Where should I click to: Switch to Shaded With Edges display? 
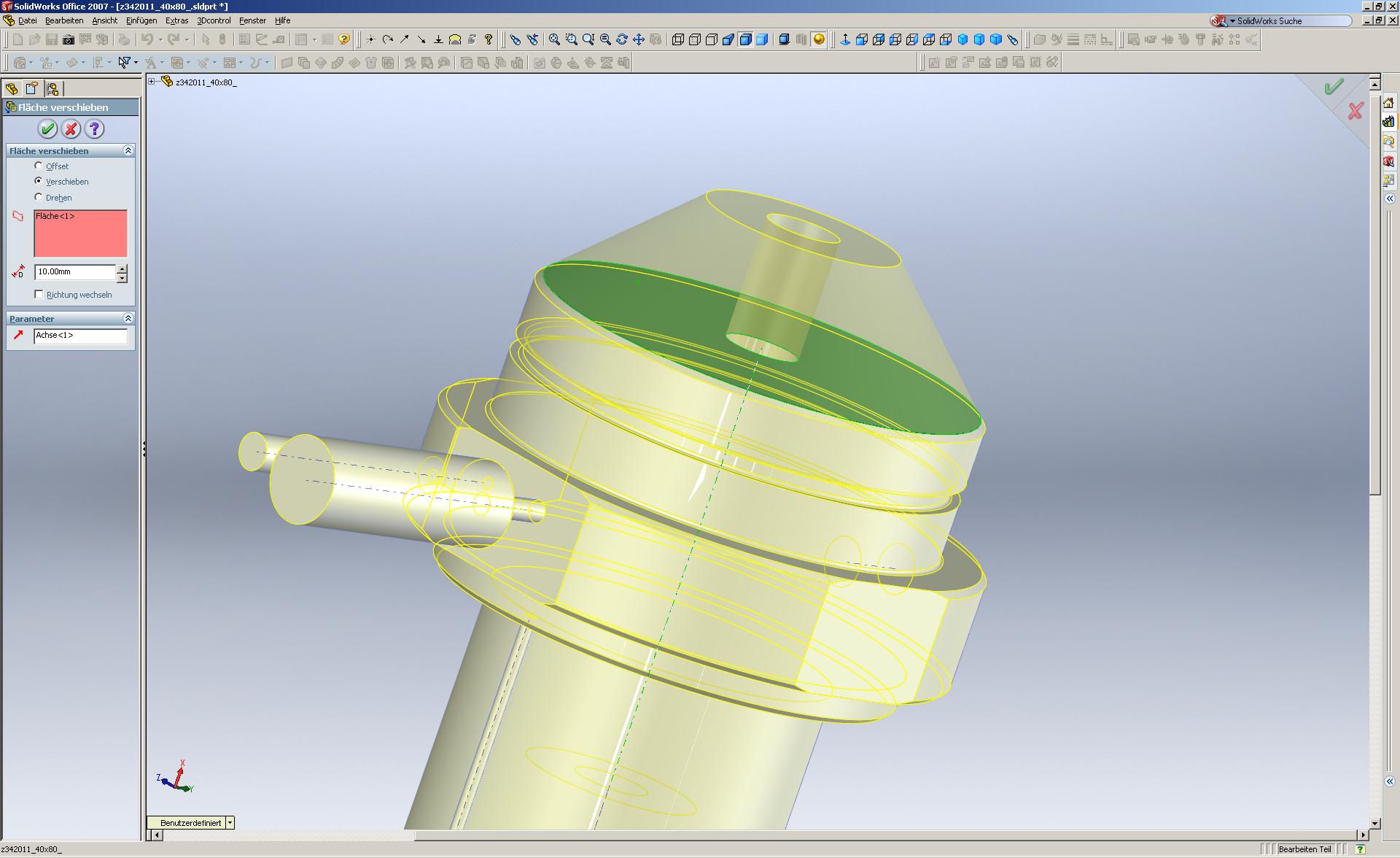(x=745, y=39)
